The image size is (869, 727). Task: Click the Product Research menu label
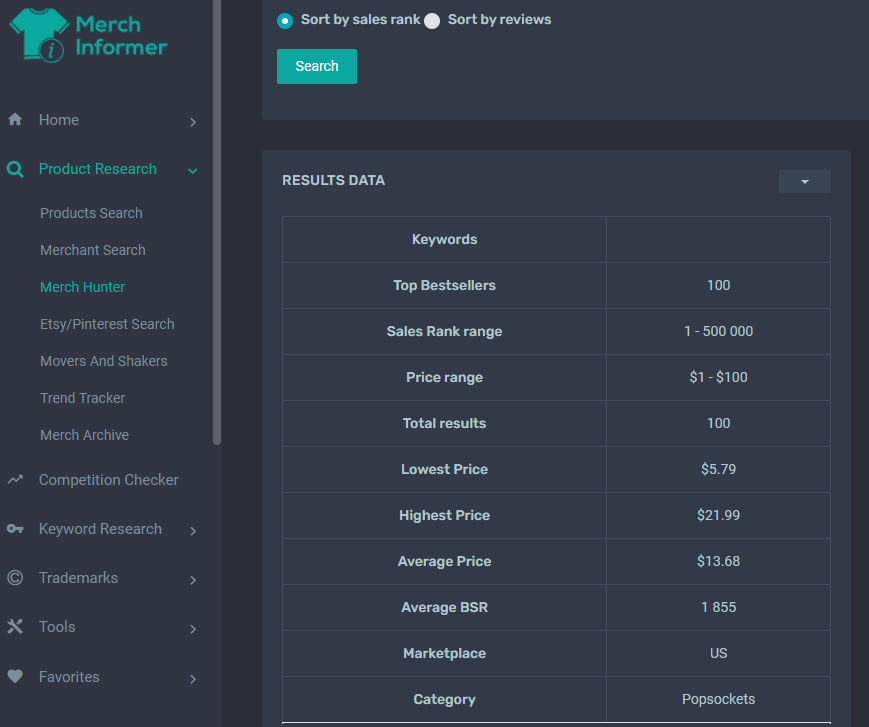98,169
